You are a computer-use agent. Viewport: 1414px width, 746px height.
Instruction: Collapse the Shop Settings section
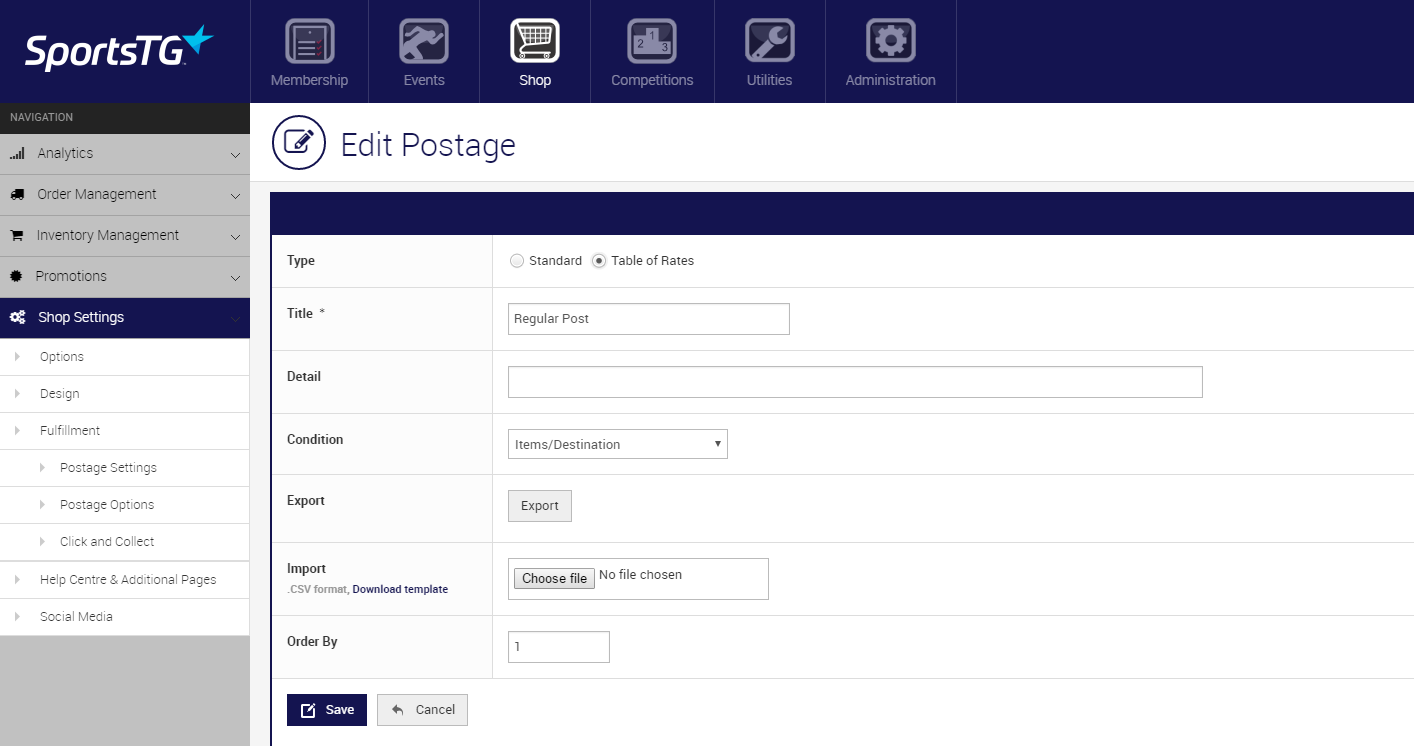(235, 318)
